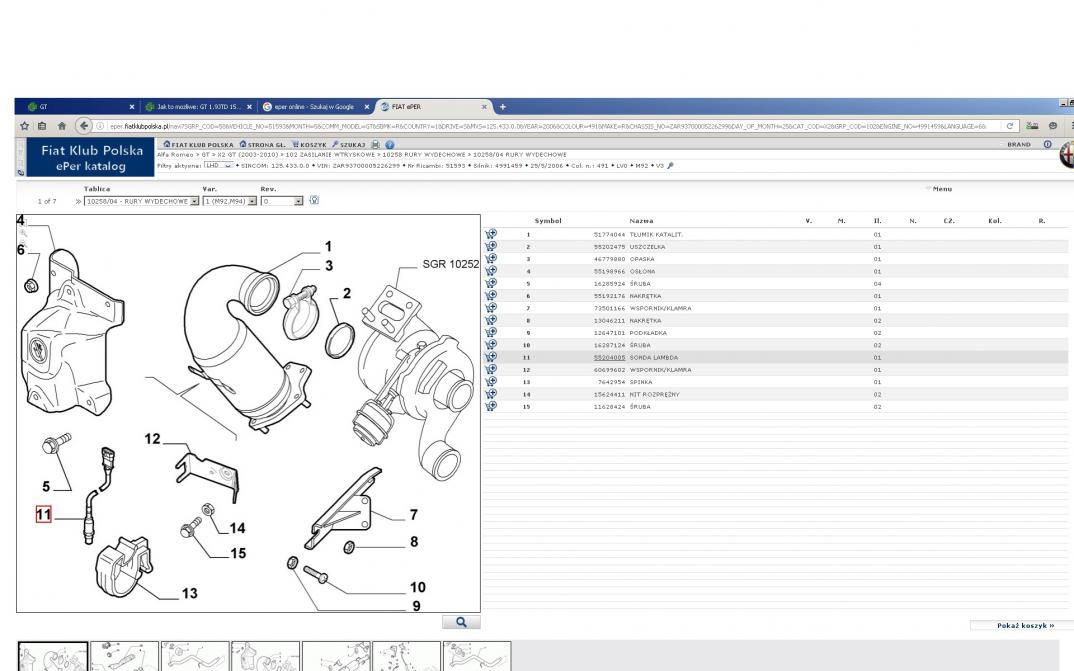Image resolution: width=1074 pixels, height=671 pixels.
Task: Open a new browser tab
Action: pos(503,107)
